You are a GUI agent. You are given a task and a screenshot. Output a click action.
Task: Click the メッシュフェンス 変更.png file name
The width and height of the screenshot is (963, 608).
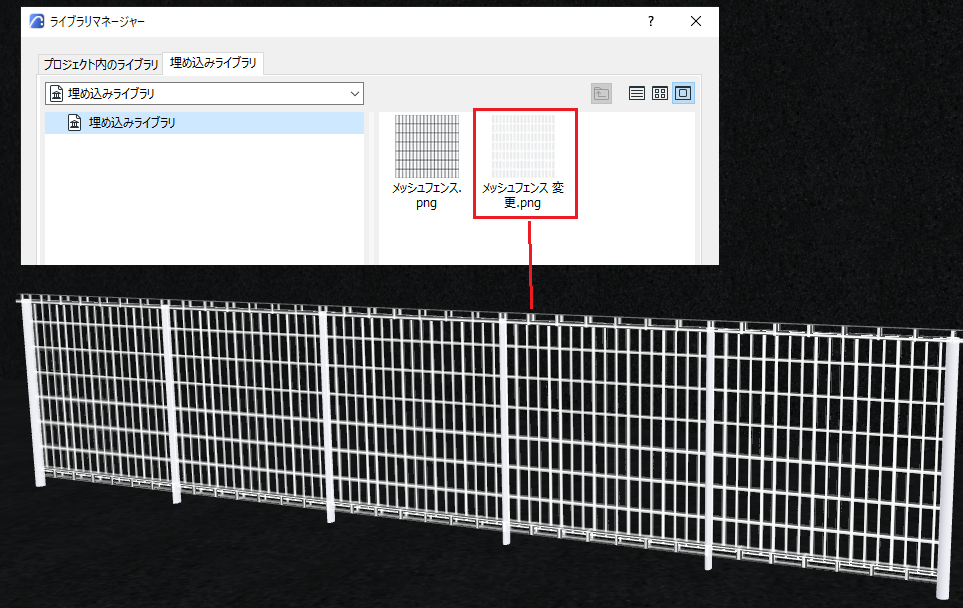point(523,195)
